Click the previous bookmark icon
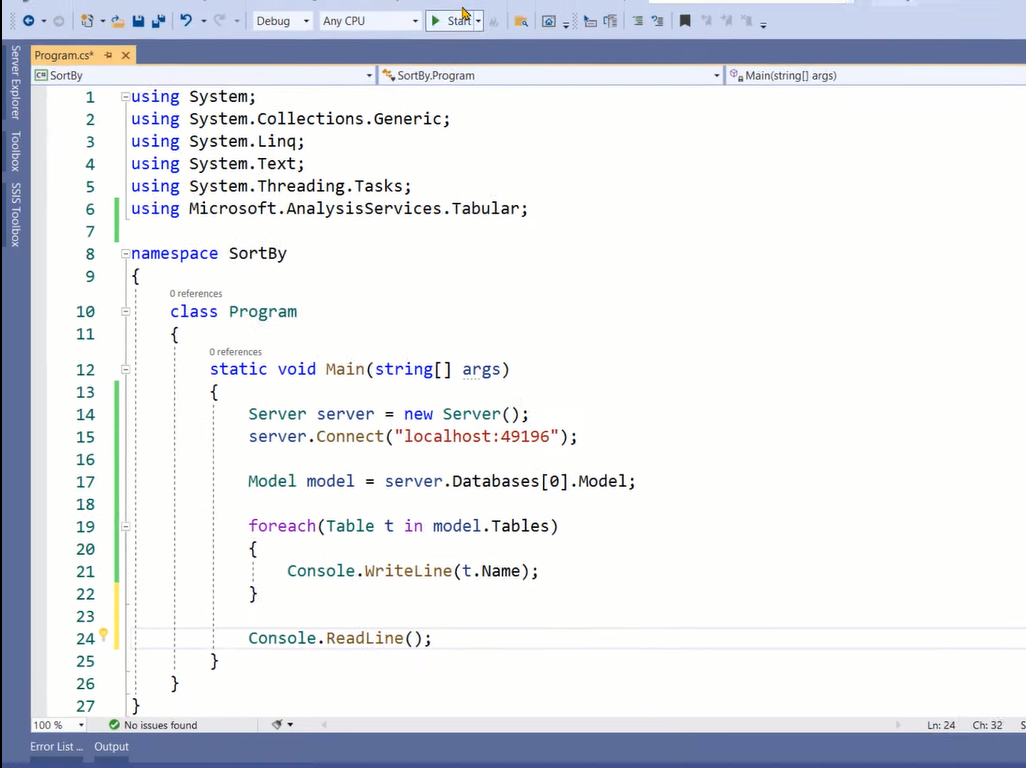 [x=706, y=22]
